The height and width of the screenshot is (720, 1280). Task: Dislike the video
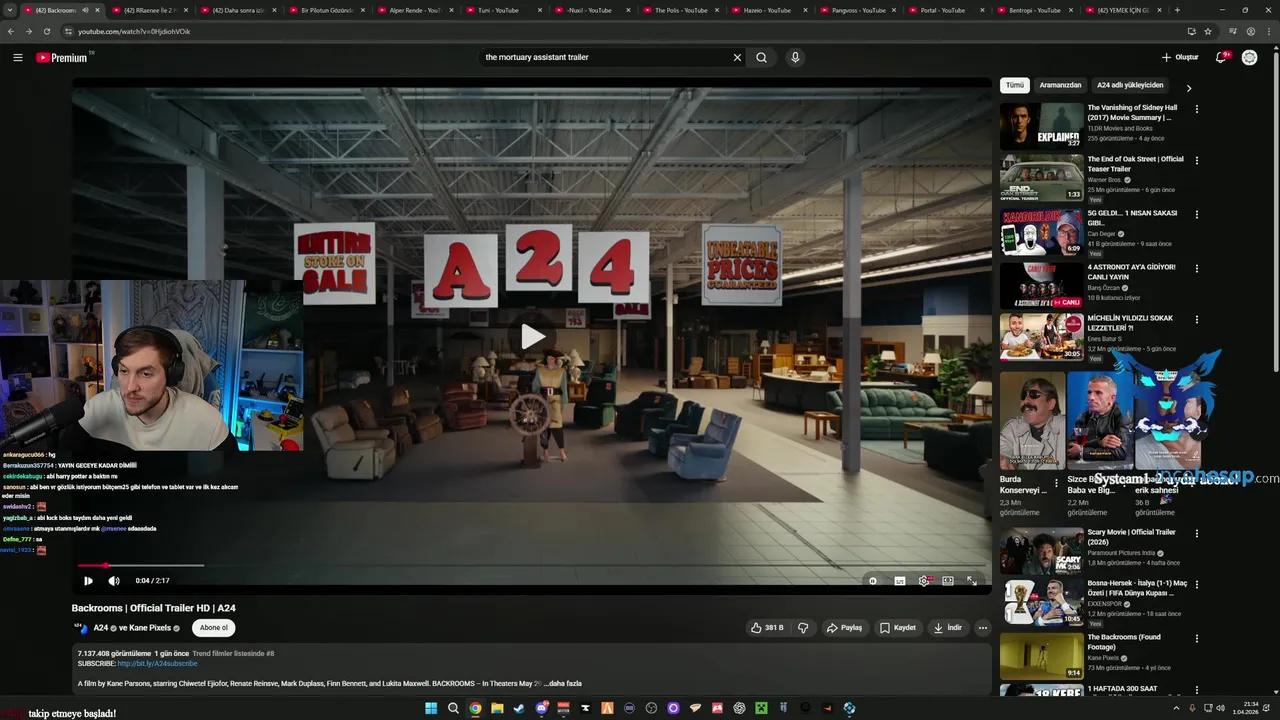[x=802, y=628]
